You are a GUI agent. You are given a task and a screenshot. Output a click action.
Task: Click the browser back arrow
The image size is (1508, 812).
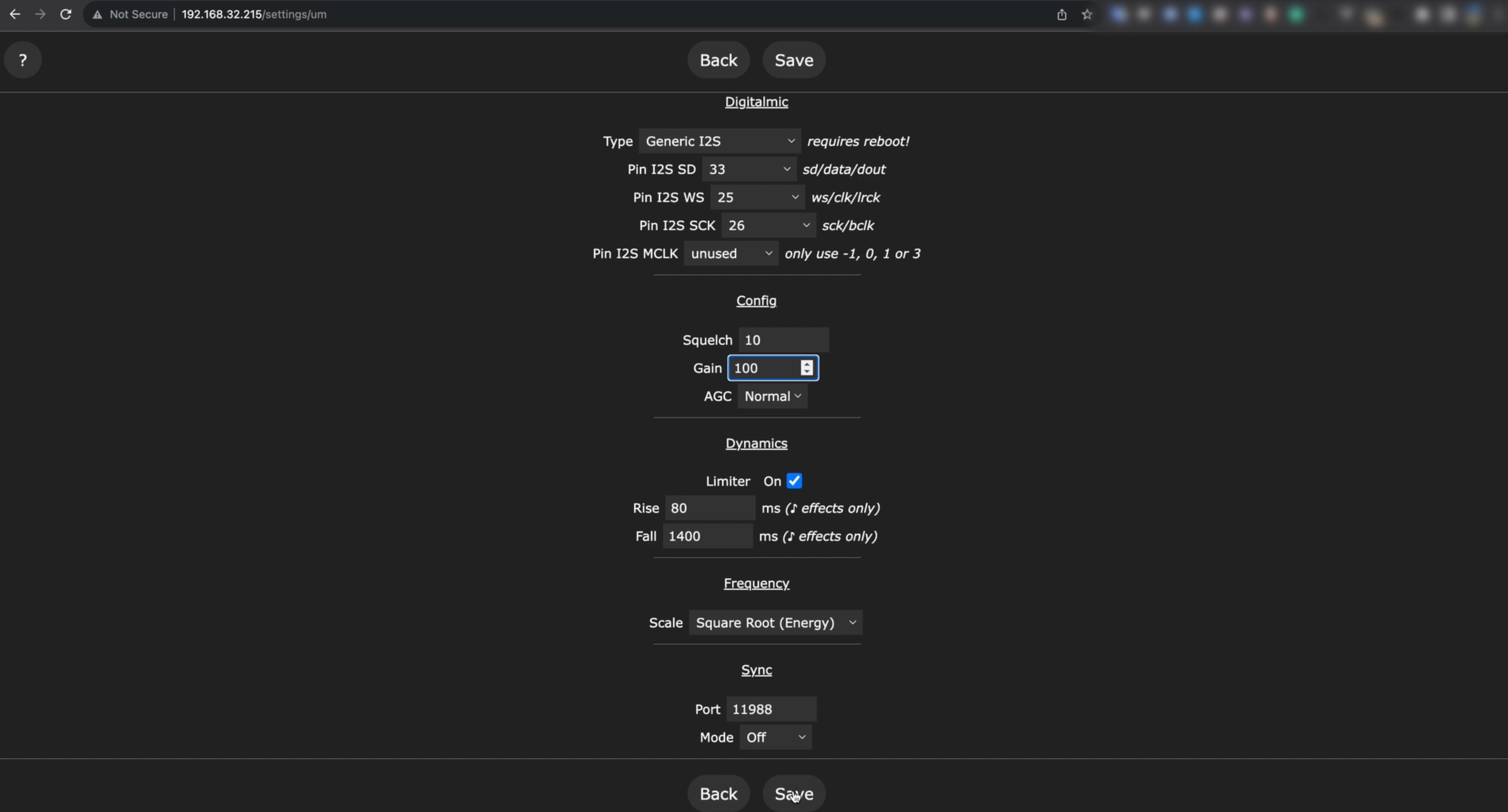(15, 14)
